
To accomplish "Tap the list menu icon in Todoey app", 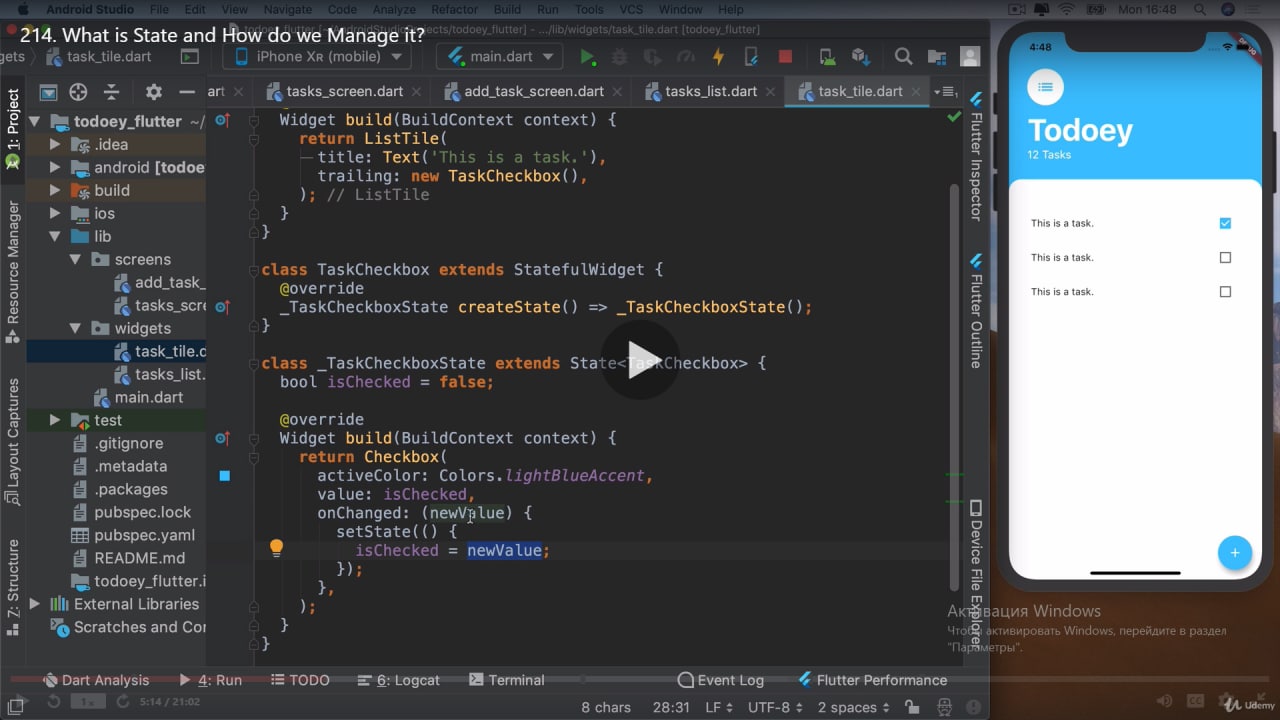I will [1045, 87].
